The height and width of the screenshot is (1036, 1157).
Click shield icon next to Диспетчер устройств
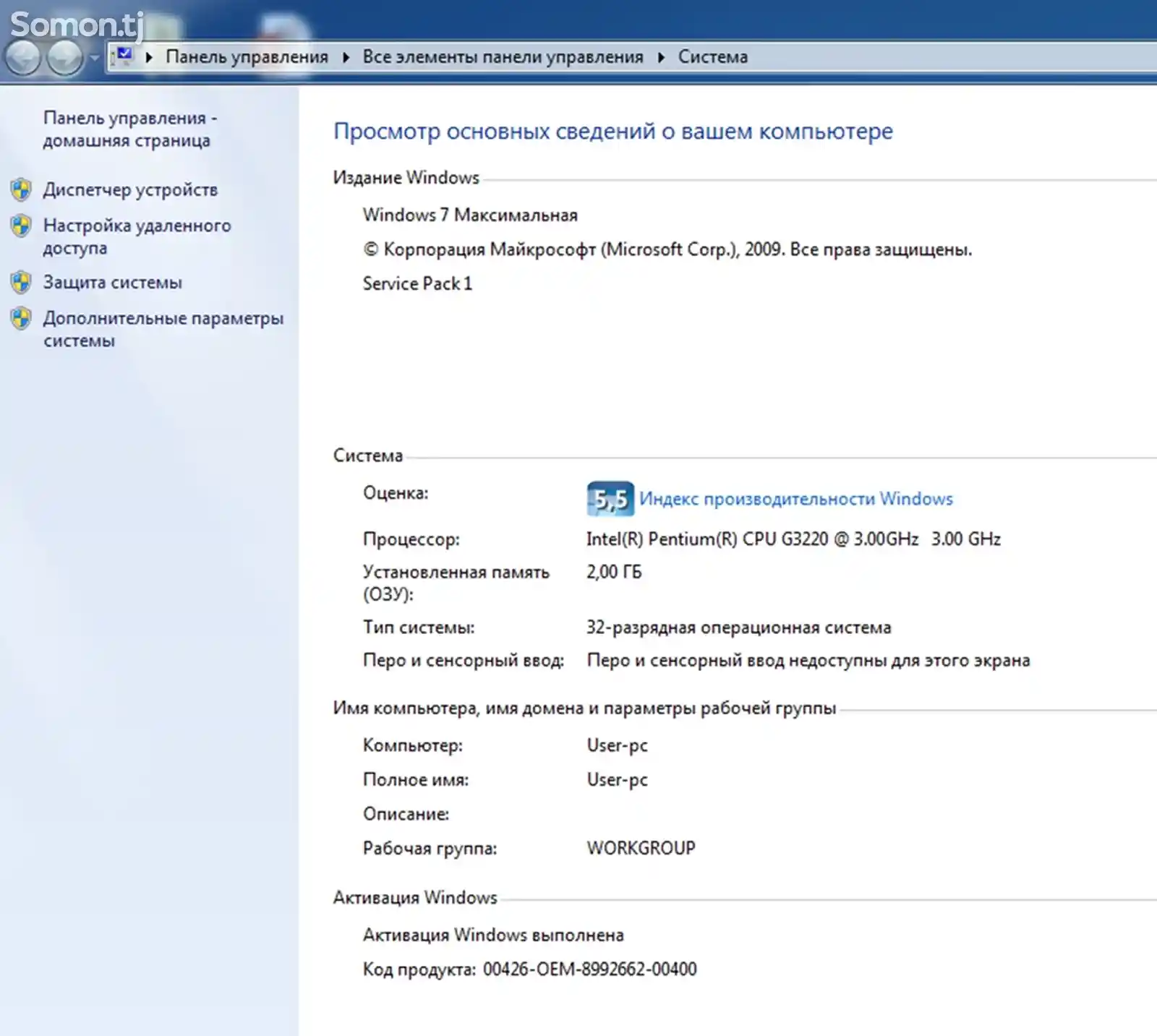(22, 190)
